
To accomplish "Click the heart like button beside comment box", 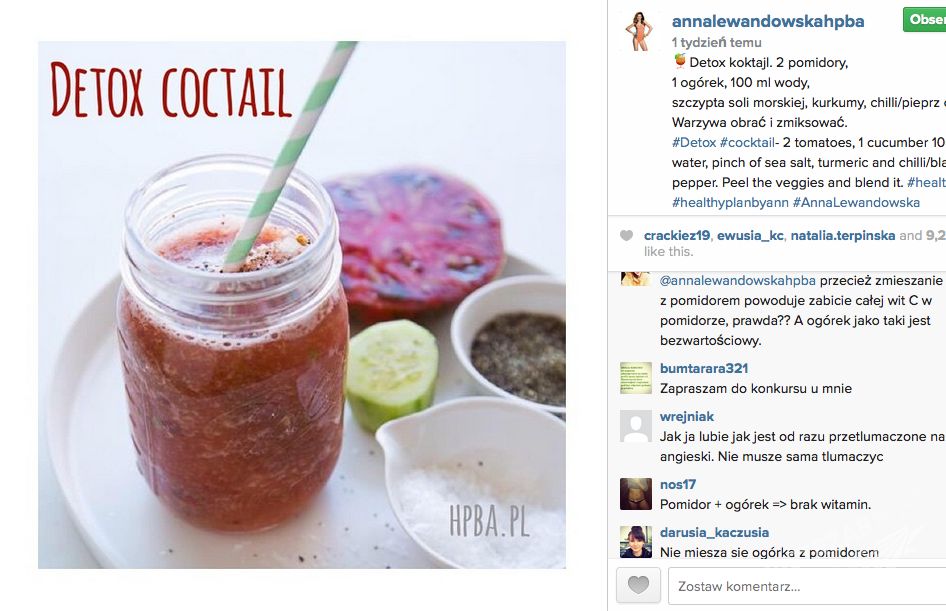I will tap(638, 584).
